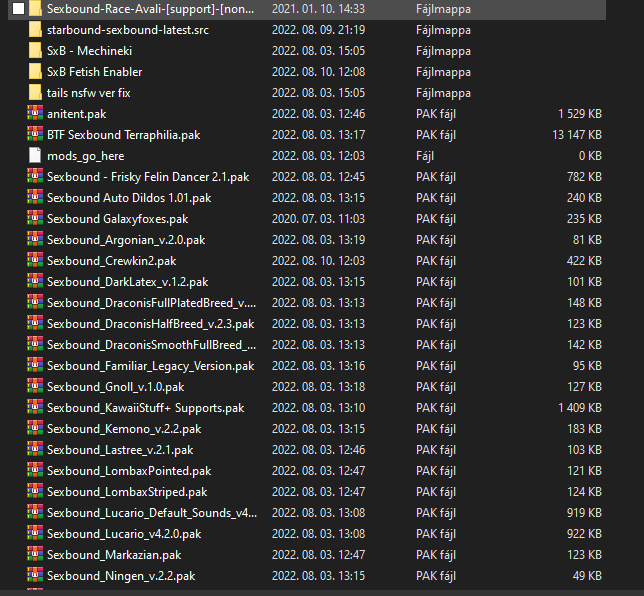Click the SxB Fetish Enabler folder icon
The image size is (644, 596).
(x=35, y=72)
